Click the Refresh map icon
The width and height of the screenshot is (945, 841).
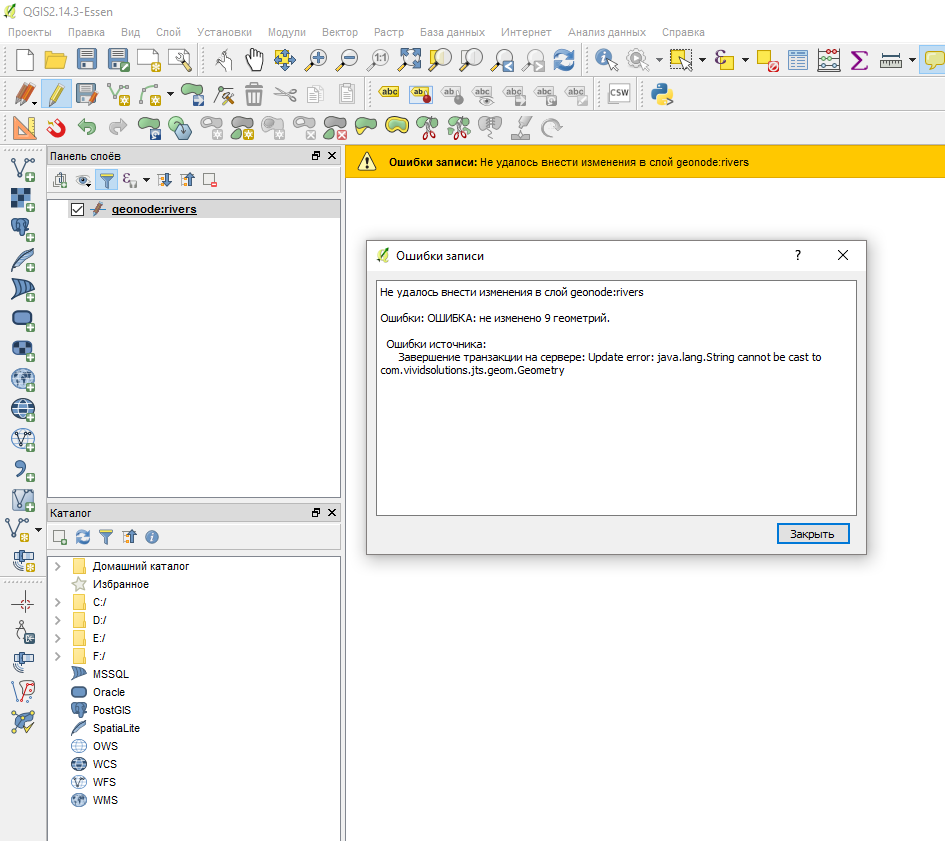tap(565, 60)
